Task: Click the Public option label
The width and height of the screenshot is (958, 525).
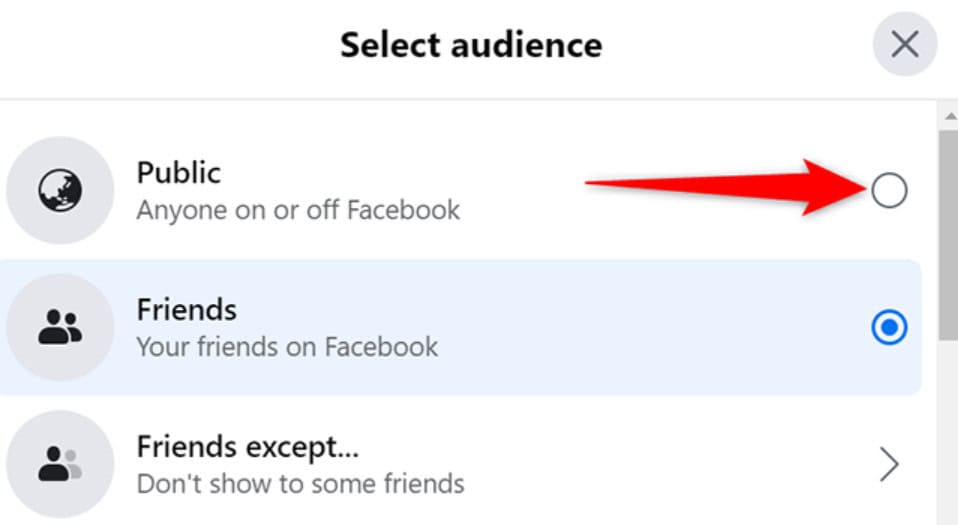Action: 178,173
